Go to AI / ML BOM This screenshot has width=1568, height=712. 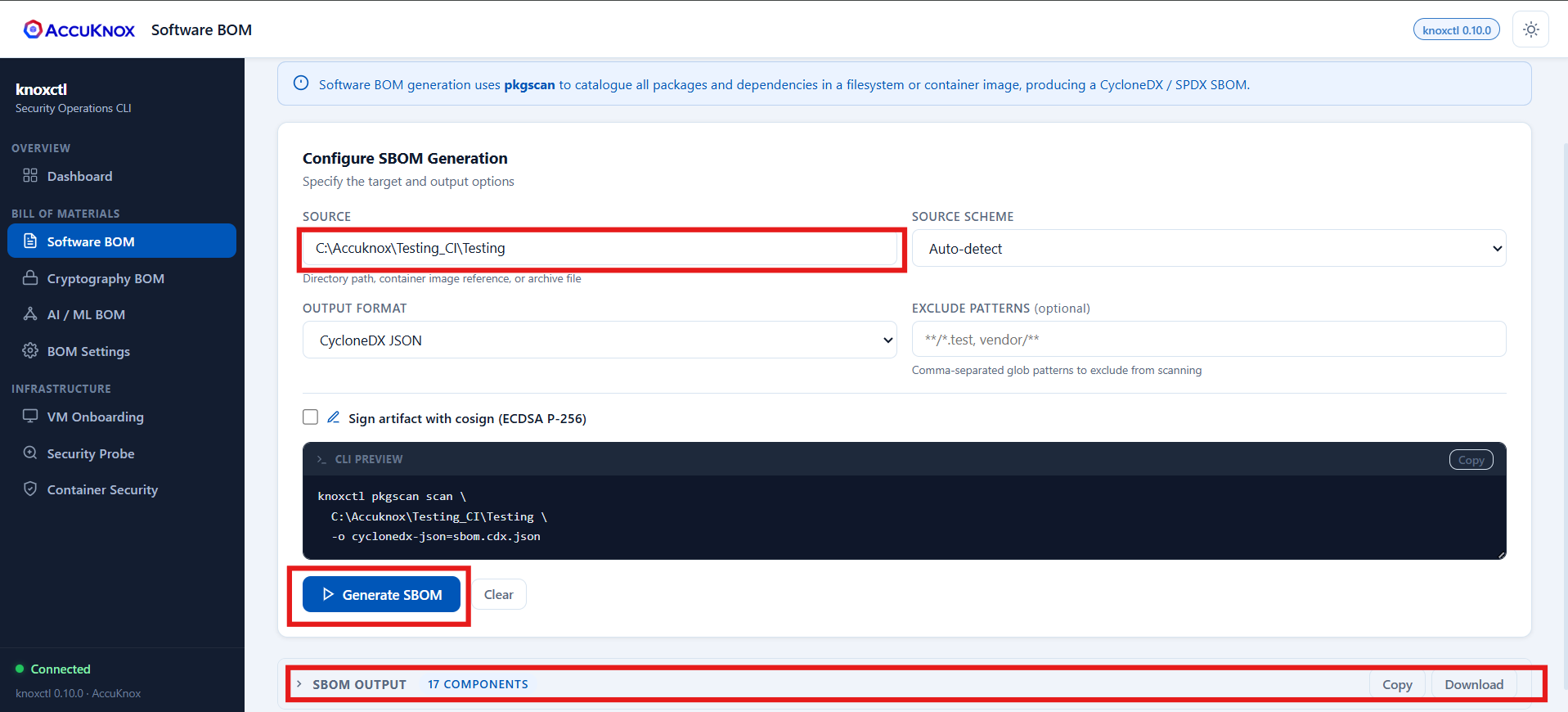pyautogui.click(x=122, y=314)
